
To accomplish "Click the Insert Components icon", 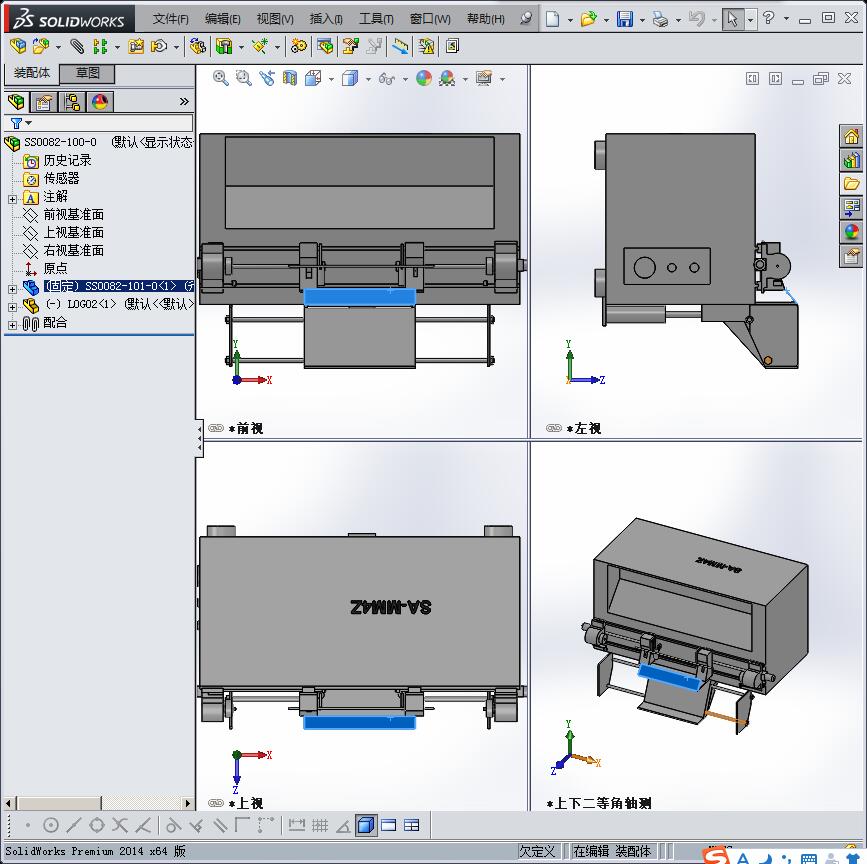I will click(40, 46).
